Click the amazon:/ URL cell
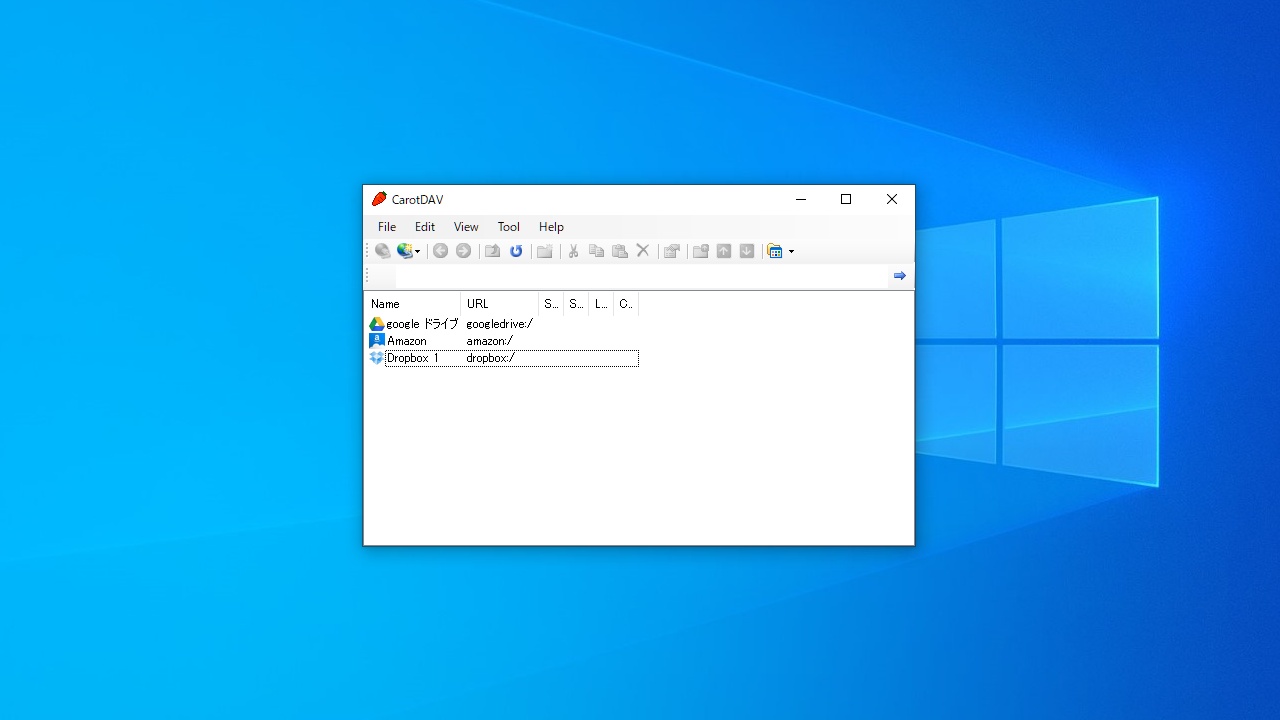Image resolution: width=1280 pixels, height=720 pixels. (490, 341)
